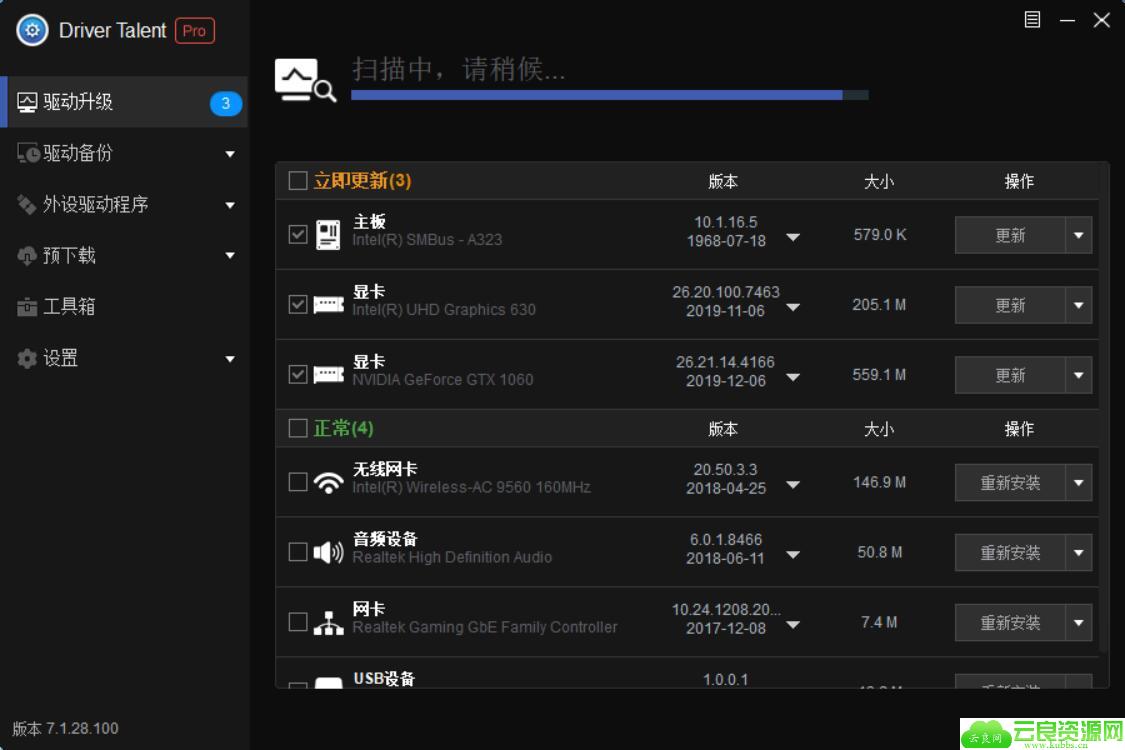The height and width of the screenshot is (750, 1125).
Task: Click the Wi-Fi icon for Wireless-AC 9560
Action: coord(329,482)
